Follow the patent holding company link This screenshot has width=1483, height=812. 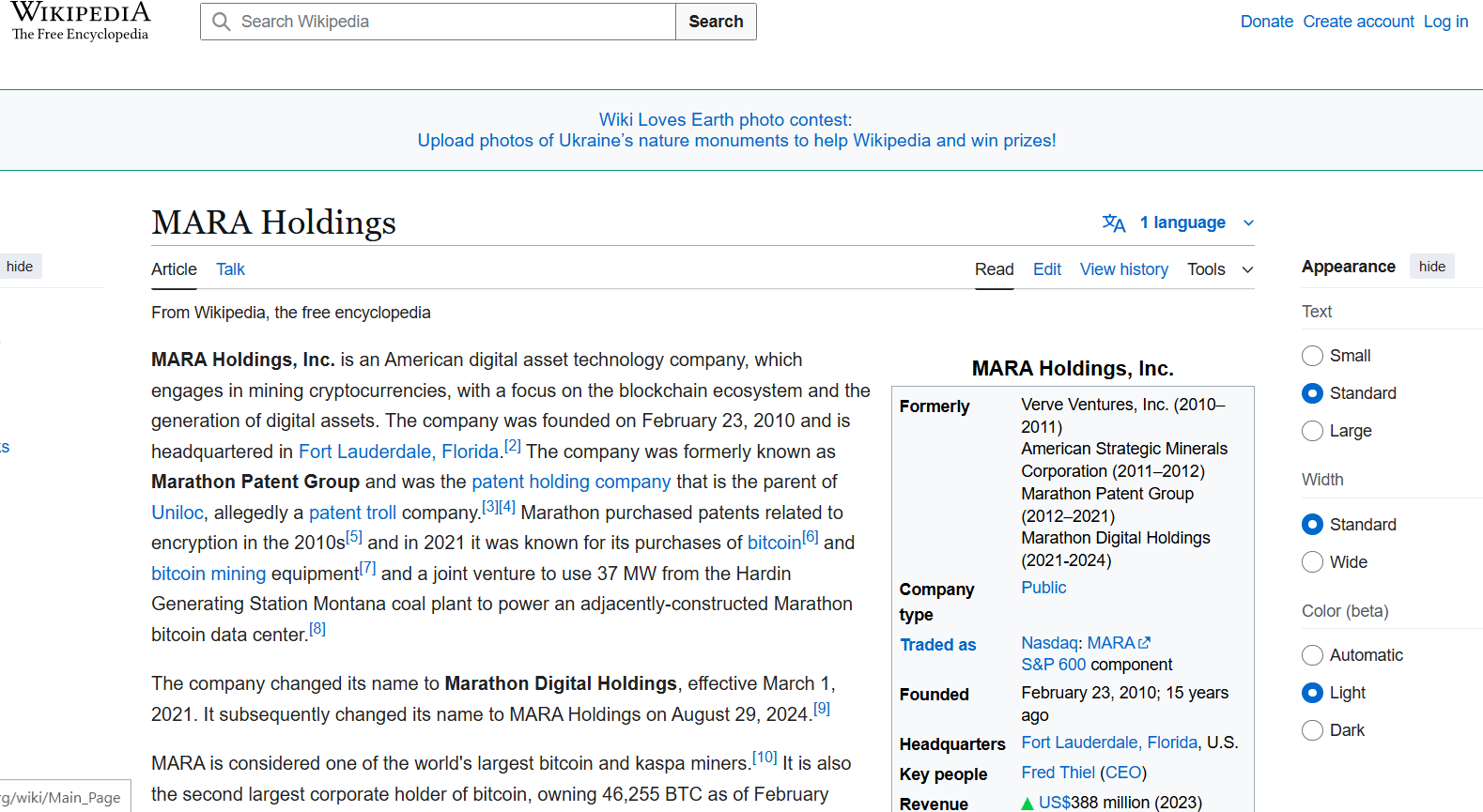[571, 482]
